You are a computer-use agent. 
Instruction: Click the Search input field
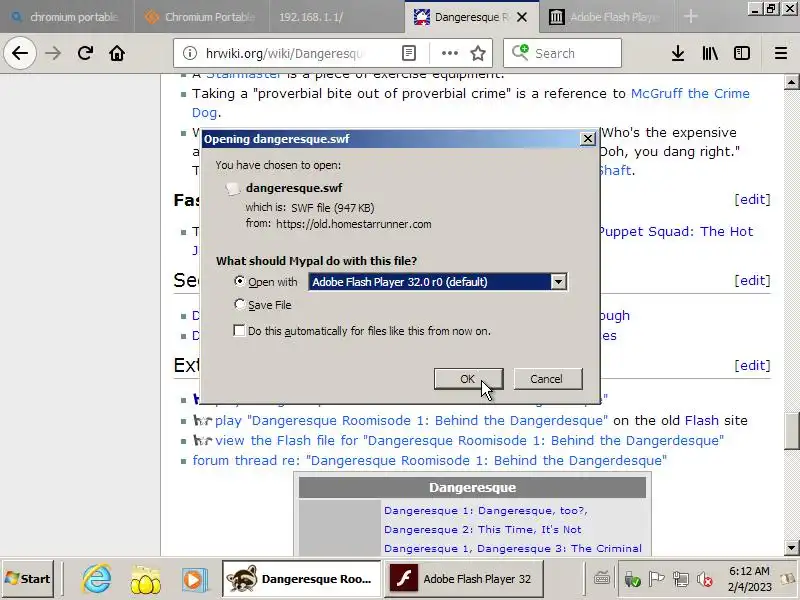[x=563, y=53]
